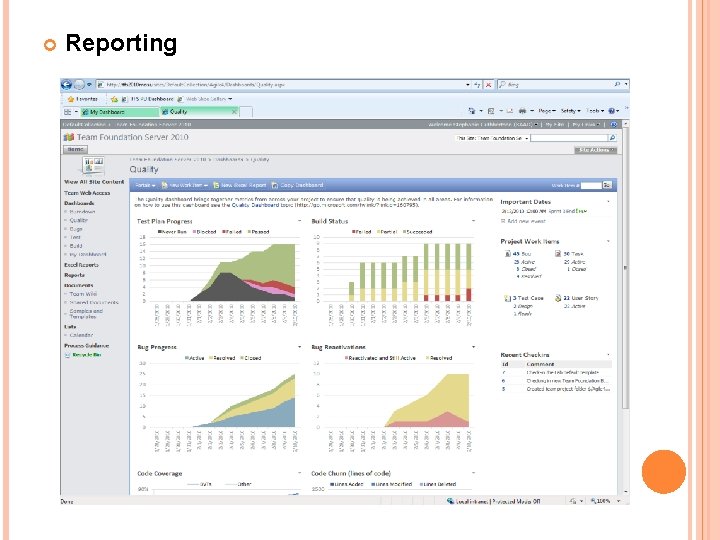Select the Quality dashboard in the sidebar
Viewport: 720px width, 540px height.
(x=79, y=220)
